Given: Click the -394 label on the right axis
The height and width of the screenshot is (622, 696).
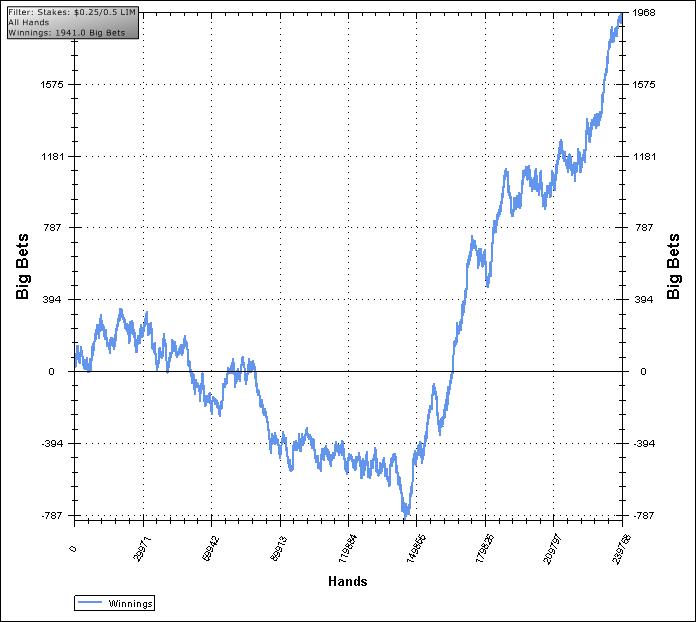Looking at the screenshot, I should pyautogui.click(x=644, y=444).
